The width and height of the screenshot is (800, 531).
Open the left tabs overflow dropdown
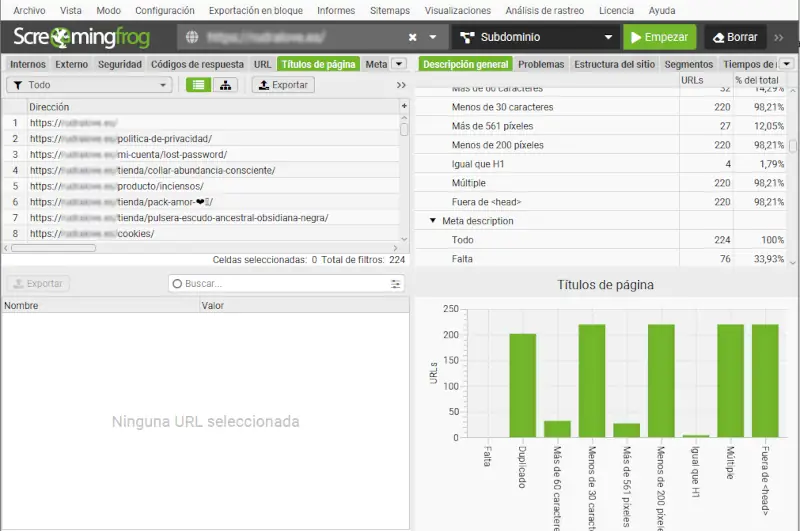399,64
